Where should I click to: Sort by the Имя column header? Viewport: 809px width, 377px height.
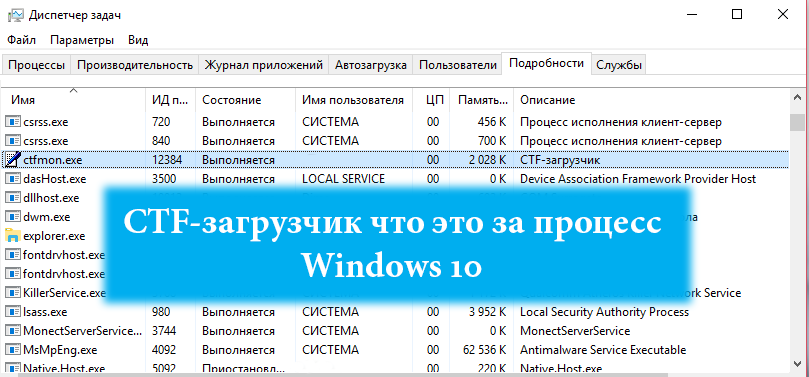pos(73,100)
